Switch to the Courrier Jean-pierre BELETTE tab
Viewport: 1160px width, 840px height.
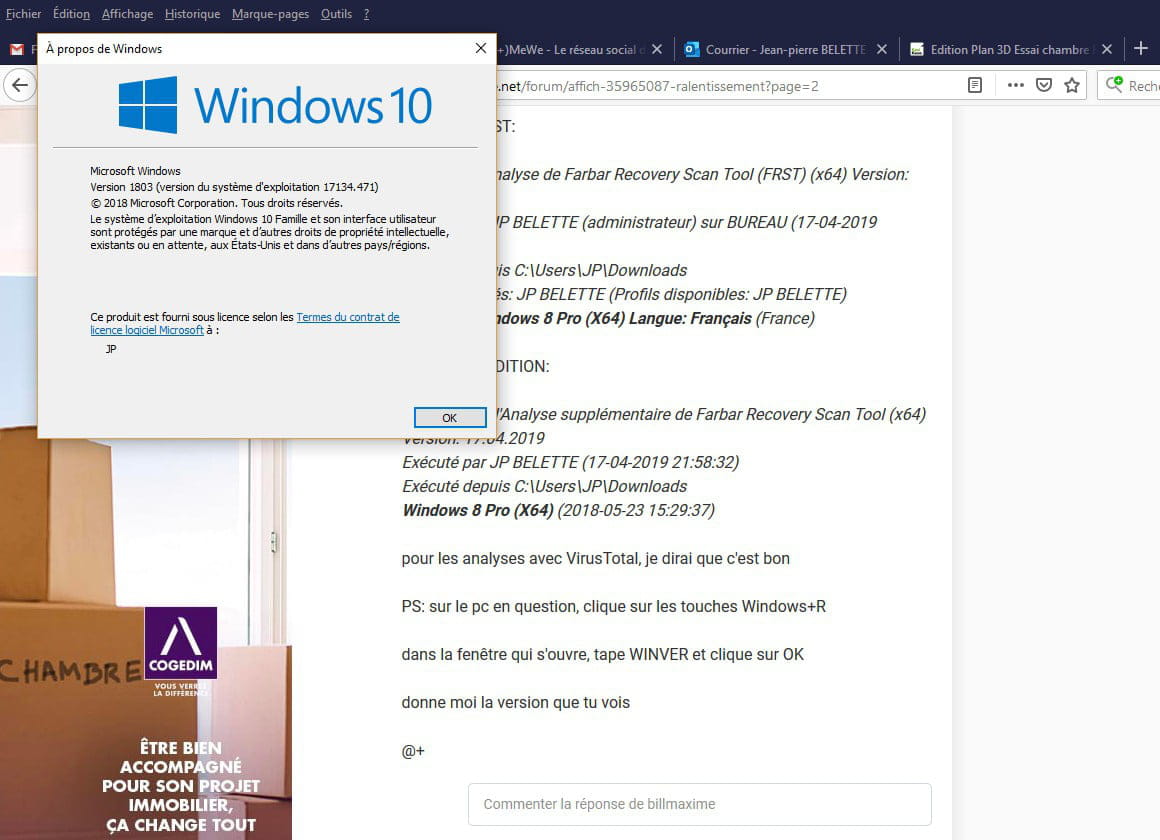(x=785, y=50)
